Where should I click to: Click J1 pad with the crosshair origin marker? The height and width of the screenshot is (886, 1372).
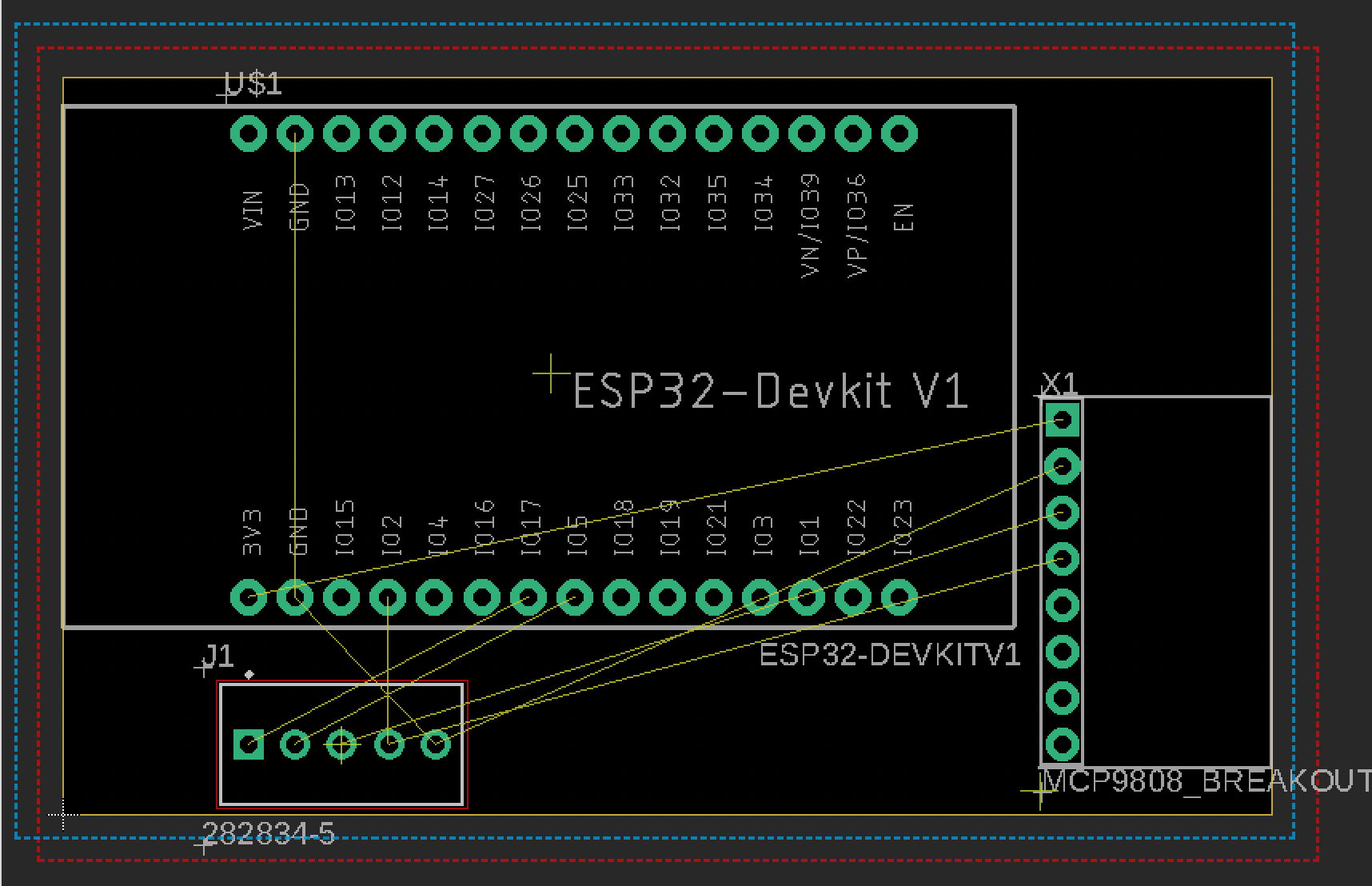coord(341,744)
